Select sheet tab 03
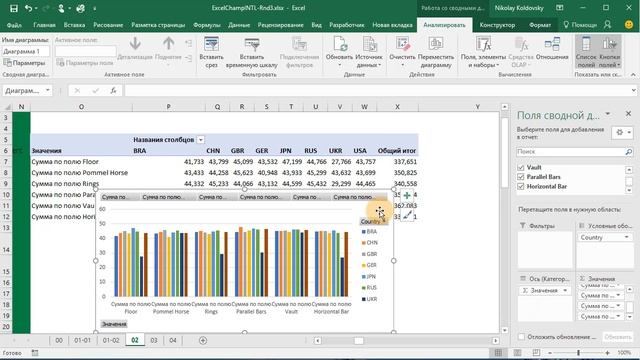 153,340
